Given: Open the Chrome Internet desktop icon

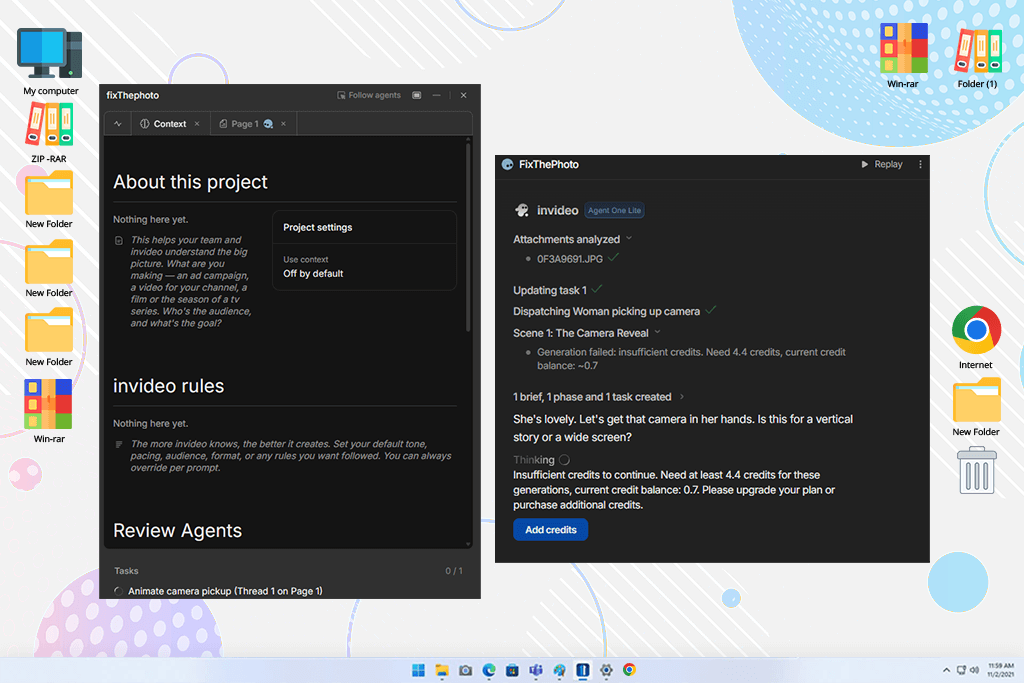Looking at the screenshot, I should coord(976,338).
